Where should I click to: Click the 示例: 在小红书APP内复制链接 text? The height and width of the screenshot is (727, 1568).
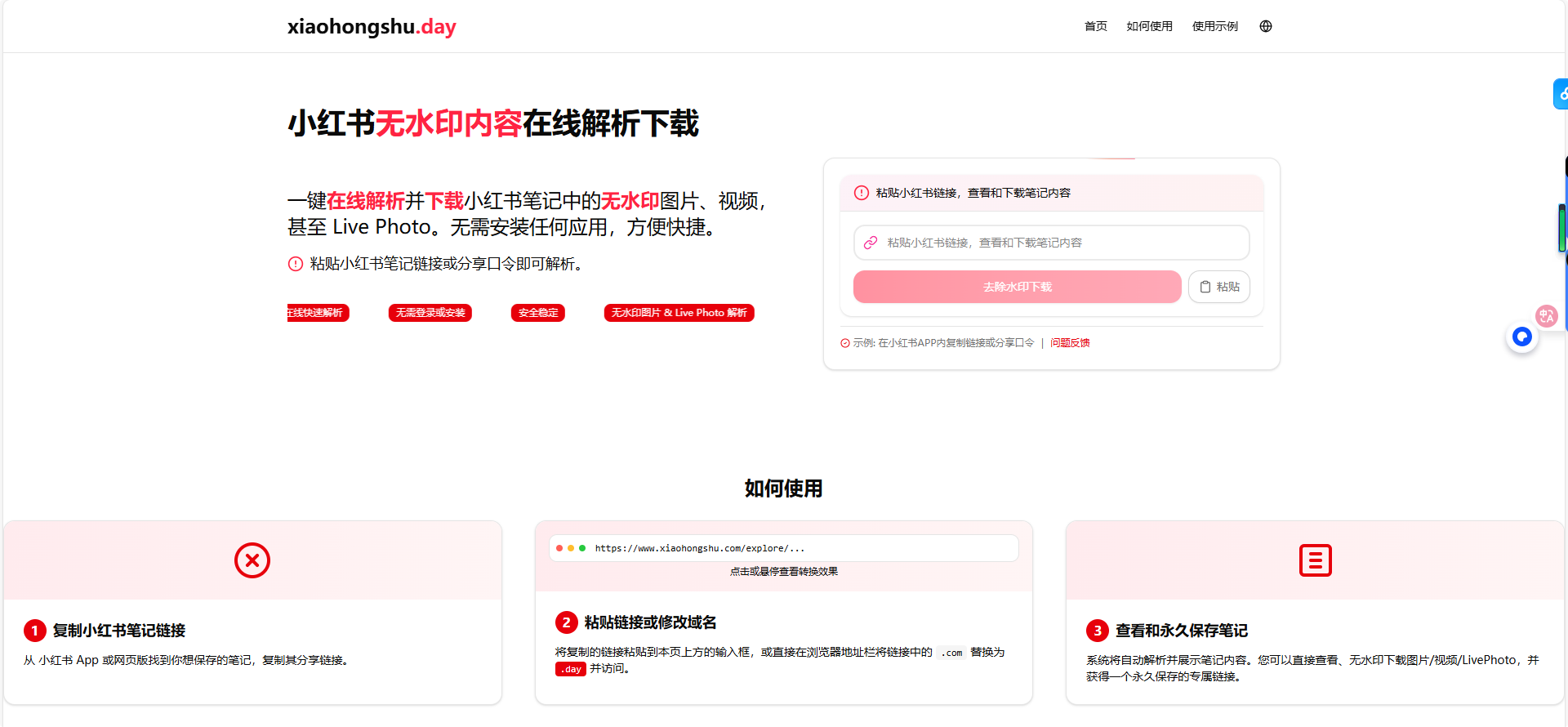pyautogui.click(x=944, y=343)
